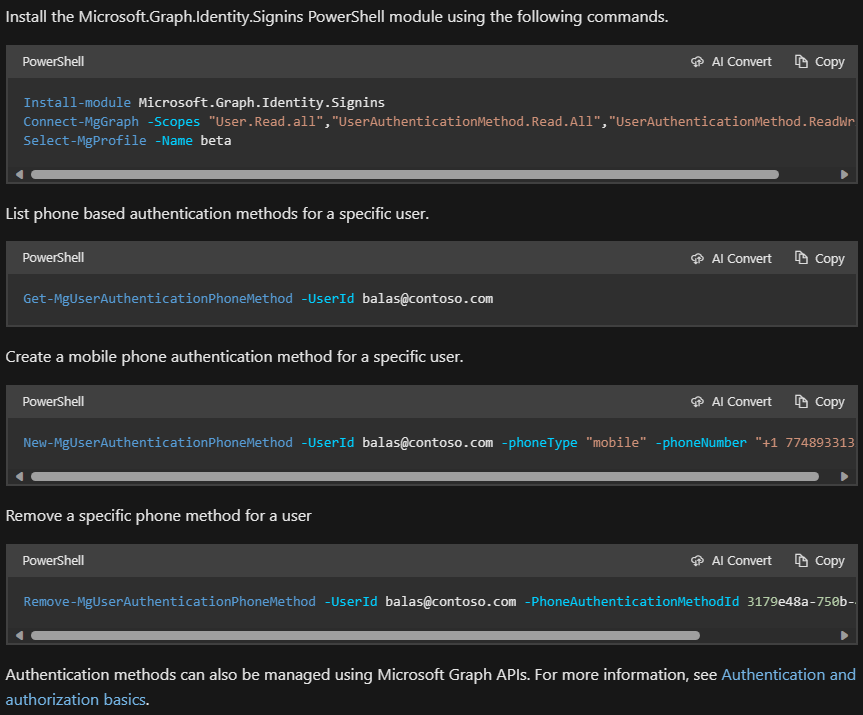Click the horizontal scrollbar under the first code block

[400, 173]
